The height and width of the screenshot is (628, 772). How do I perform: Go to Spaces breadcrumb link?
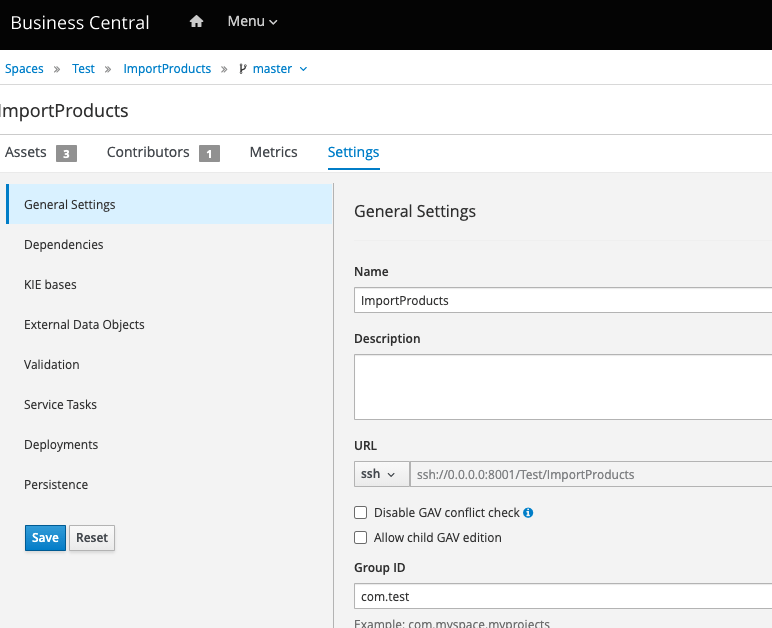pyautogui.click(x=24, y=69)
